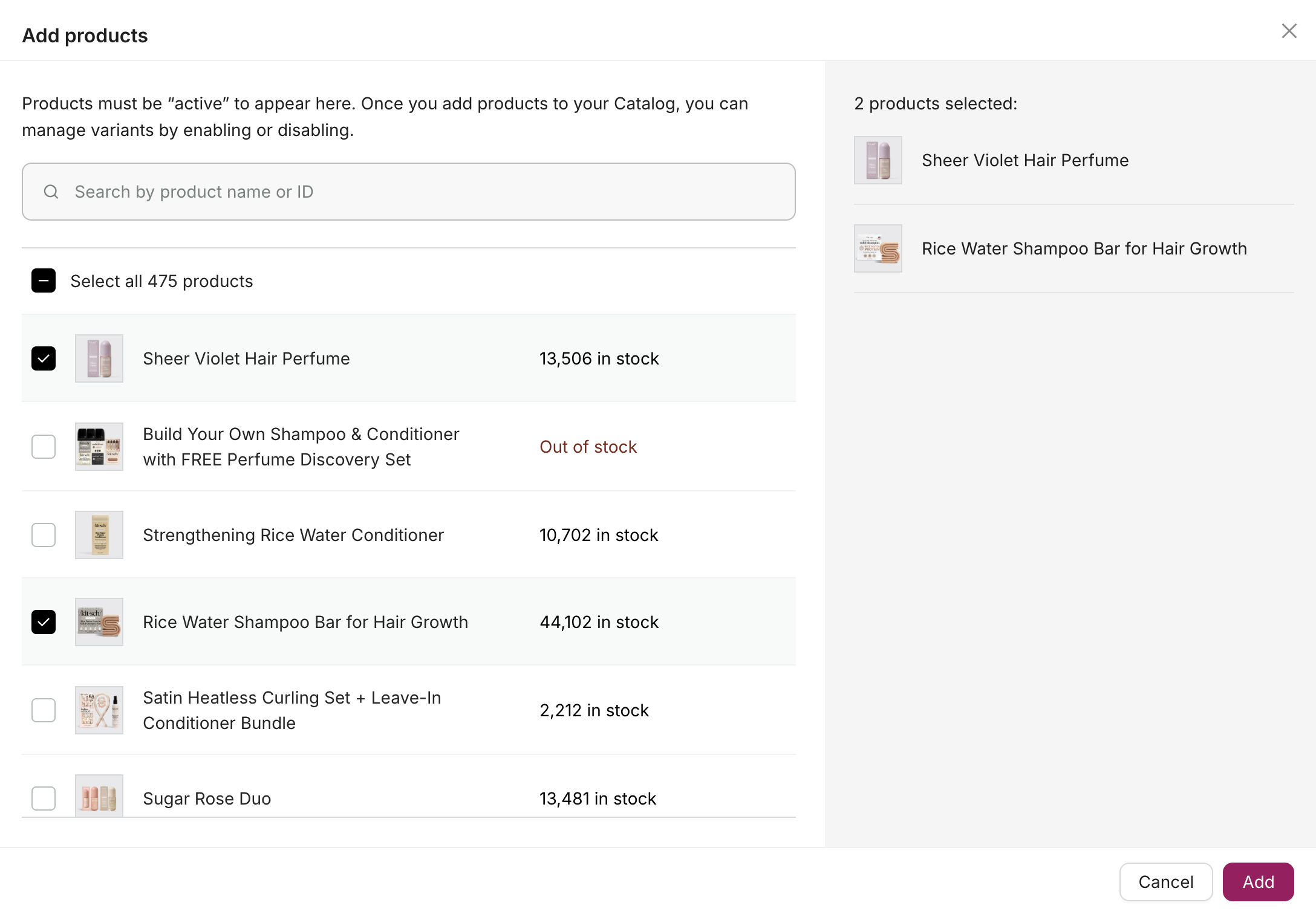Click Sheer Violet Hair Perfume list thumbnail

99,358
